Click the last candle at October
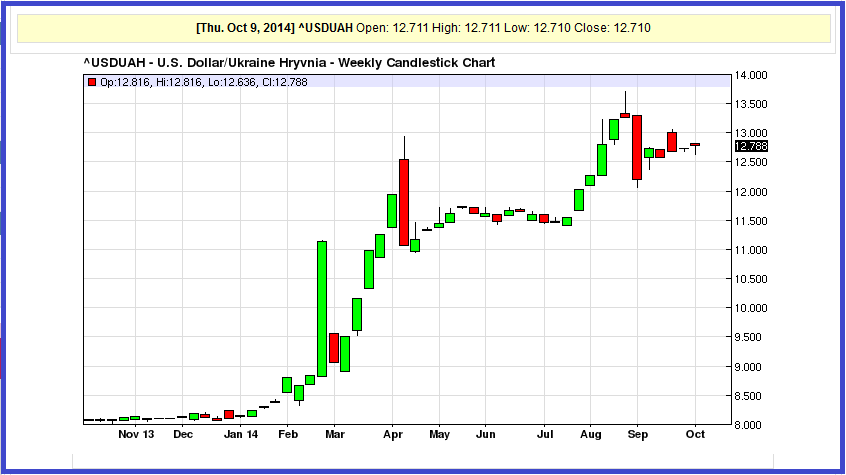The width and height of the screenshot is (846, 475). 695,144
